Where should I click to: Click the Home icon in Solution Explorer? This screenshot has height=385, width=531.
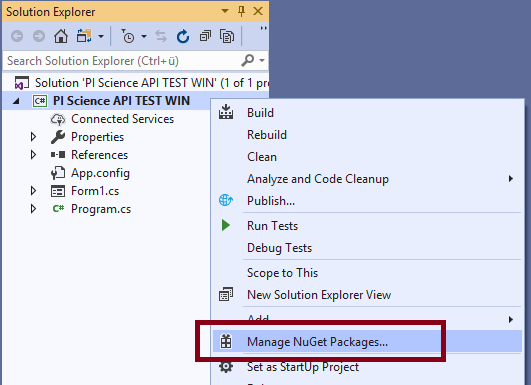point(61,36)
